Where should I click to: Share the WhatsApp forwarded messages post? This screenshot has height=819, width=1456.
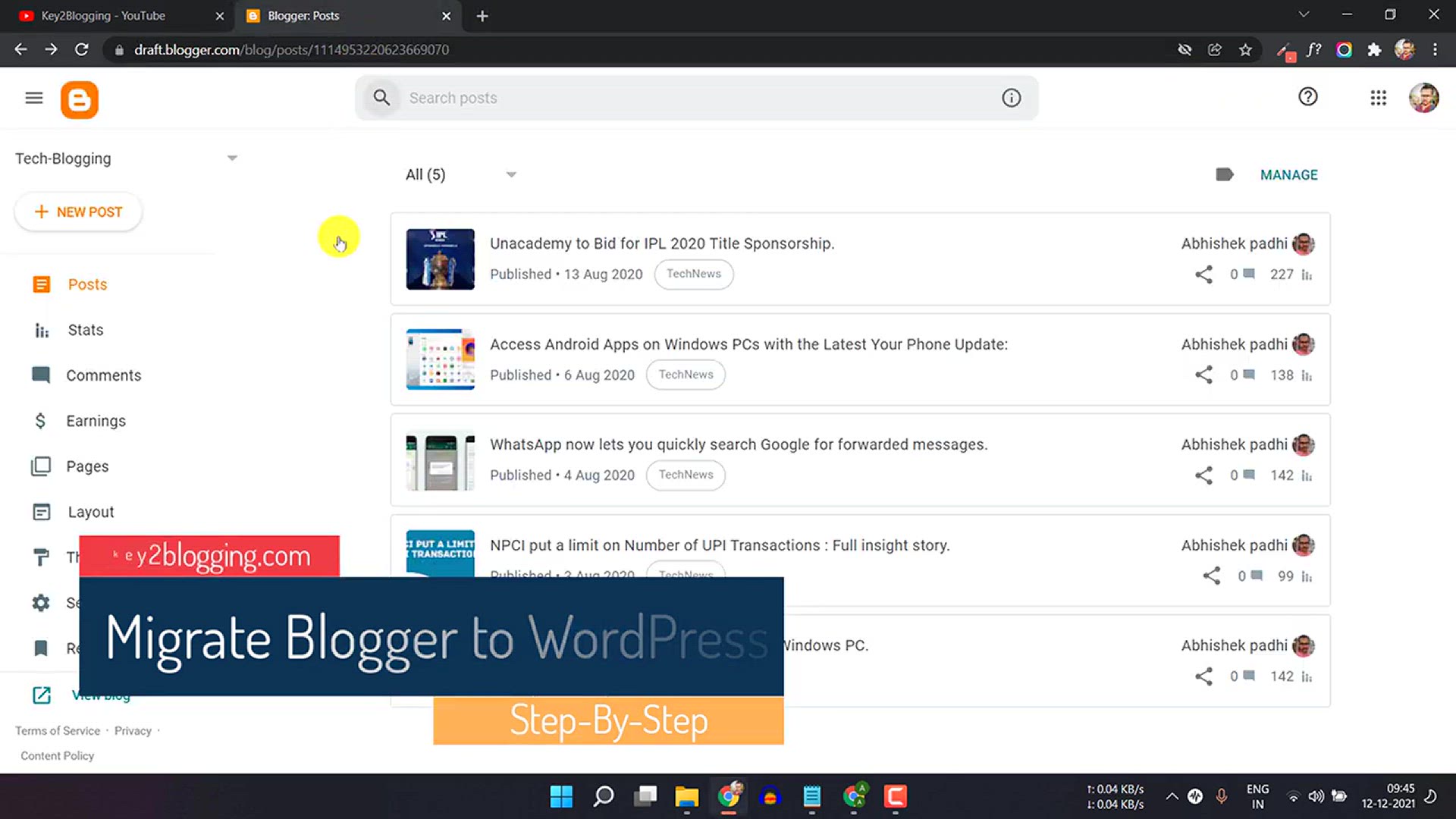[x=1203, y=475]
